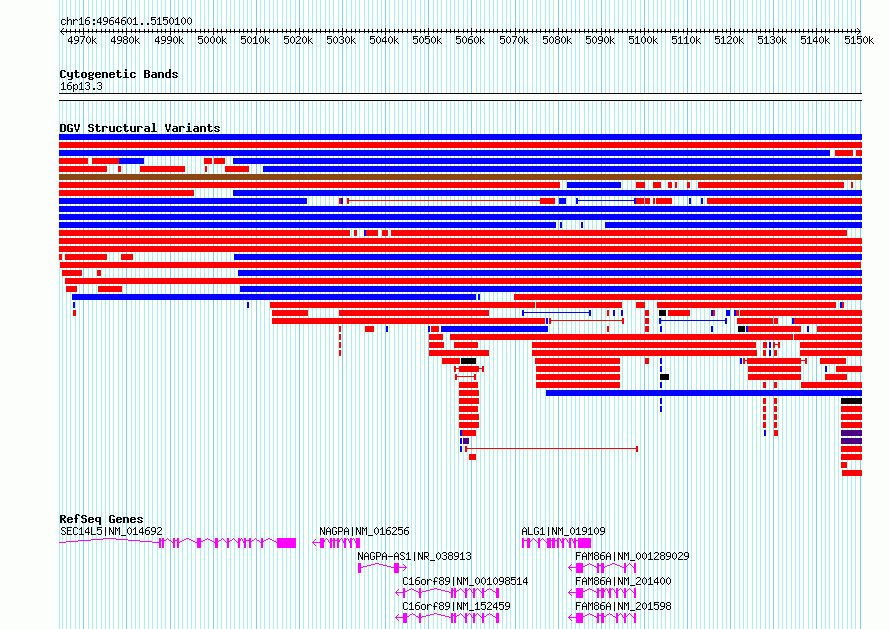
Task: Select the FAM86A|NM_001289029 transcript label
Action: coord(632,556)
